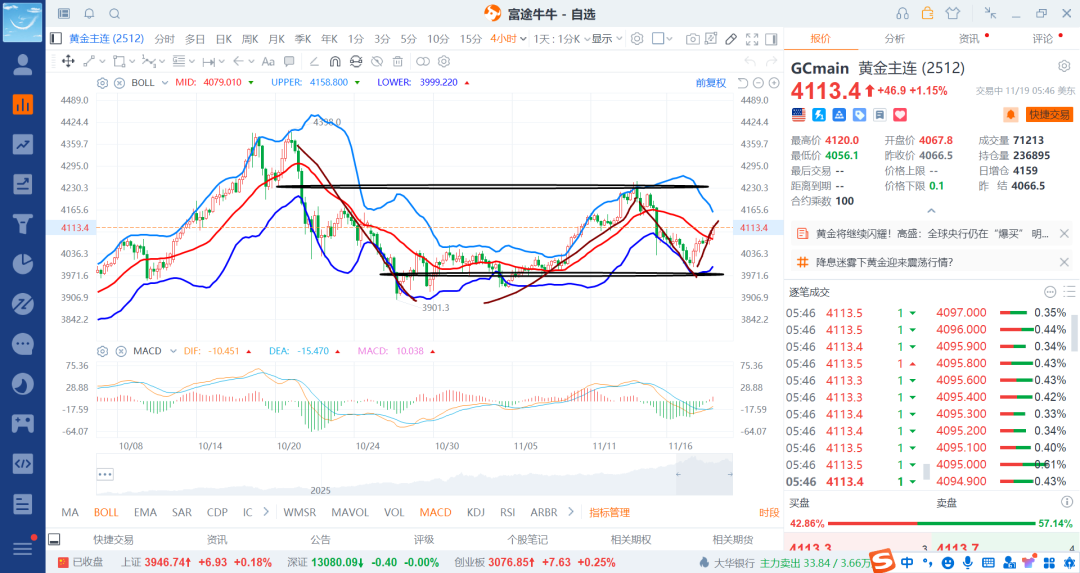Open MACD indicator settings gear
This screenshot has width=1080, height=573.
click(x=103, y=351)
